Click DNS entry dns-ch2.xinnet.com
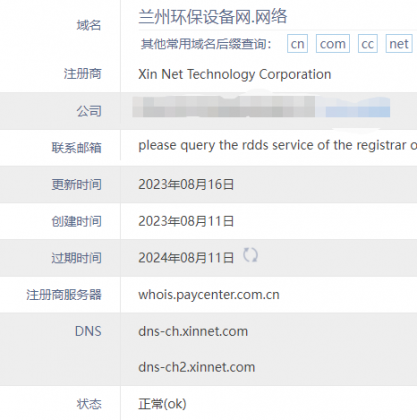Screen dimensions: 417x420 point(197,367)
